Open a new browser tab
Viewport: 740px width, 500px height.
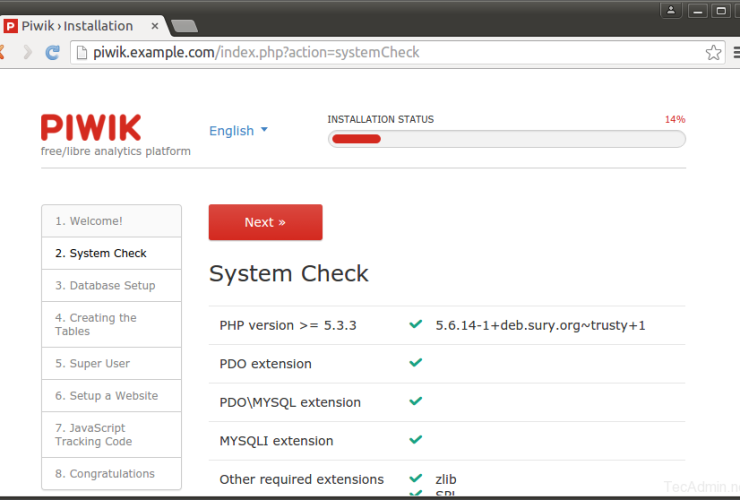[x=183, y=26]
